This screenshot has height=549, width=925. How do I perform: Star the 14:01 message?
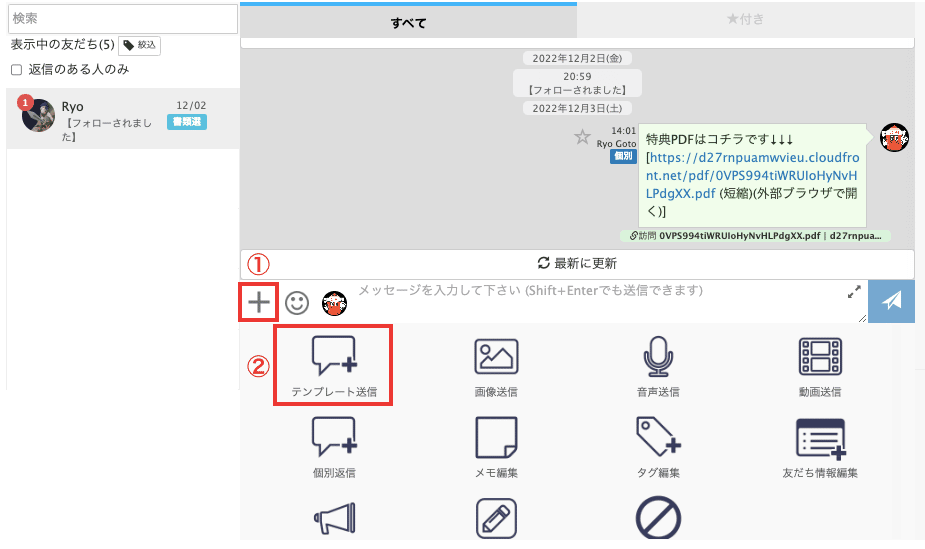tap(582, 137)
